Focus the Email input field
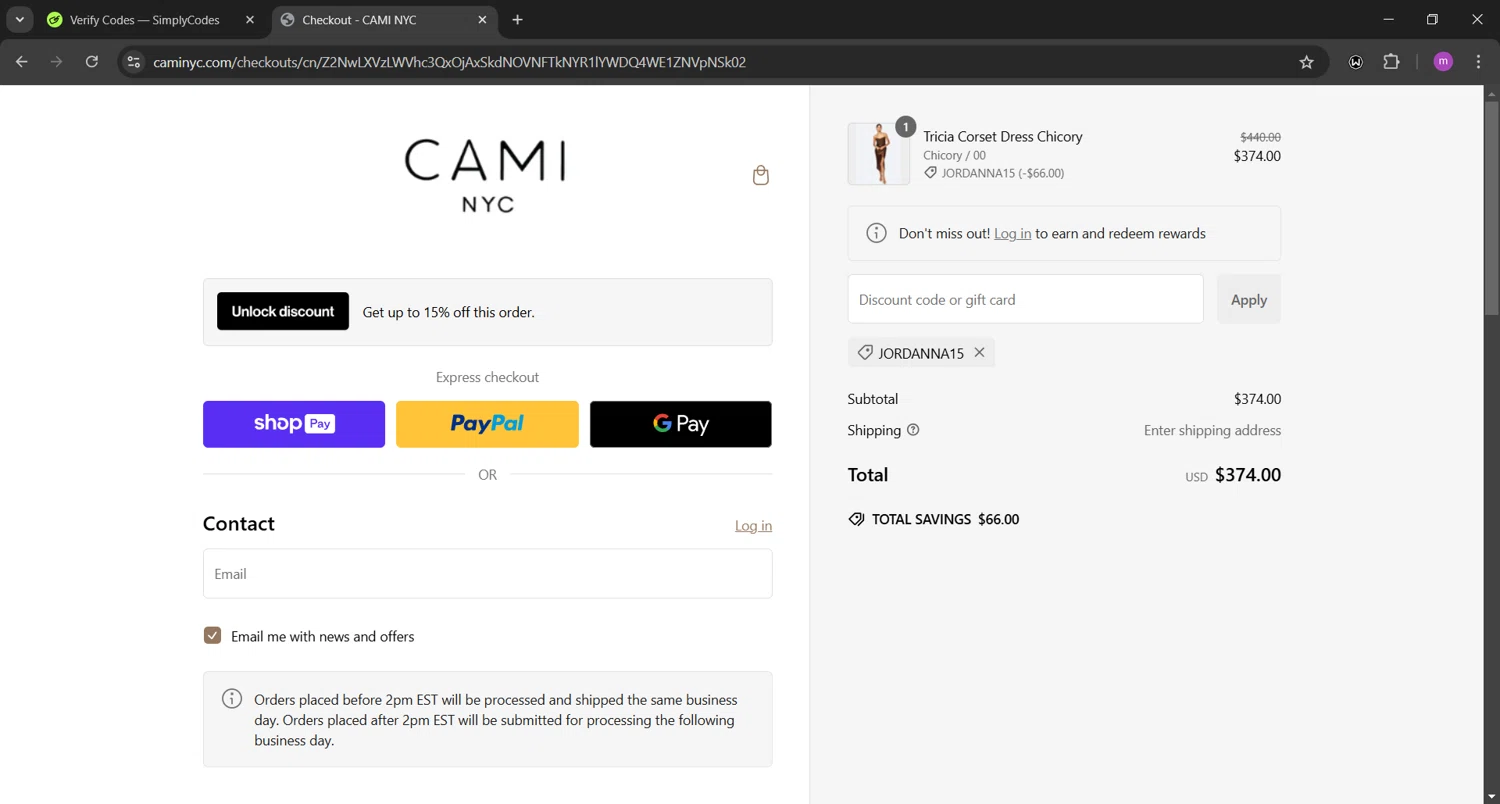This screenshot has width=1500, height=804. point(487,574)
